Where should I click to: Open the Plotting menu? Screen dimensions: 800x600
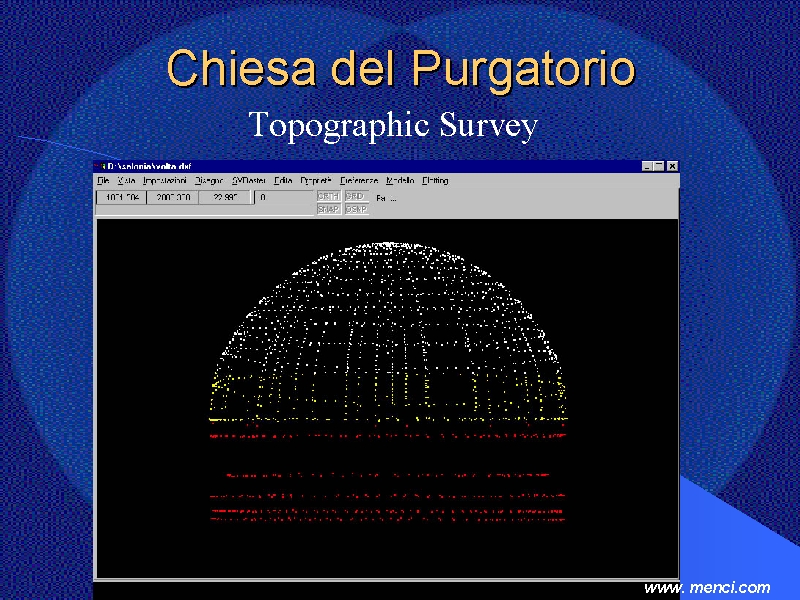point(435,181)
